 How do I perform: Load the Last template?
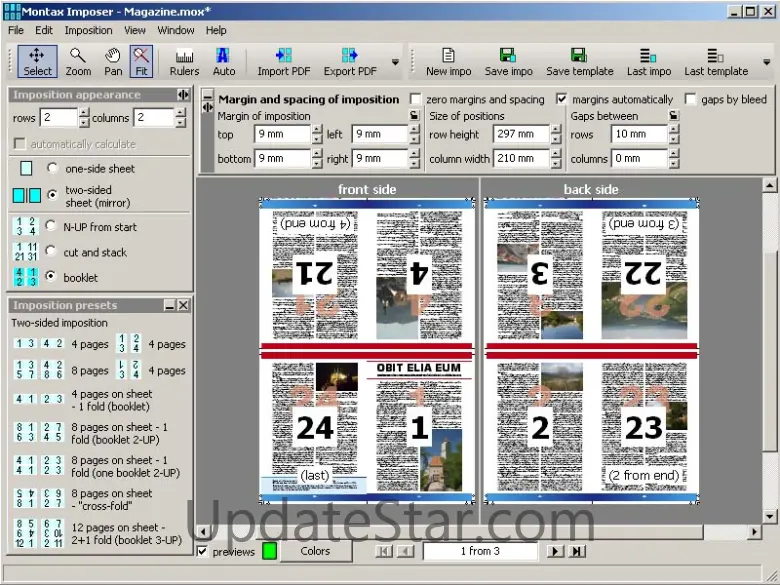pos(716,62)
